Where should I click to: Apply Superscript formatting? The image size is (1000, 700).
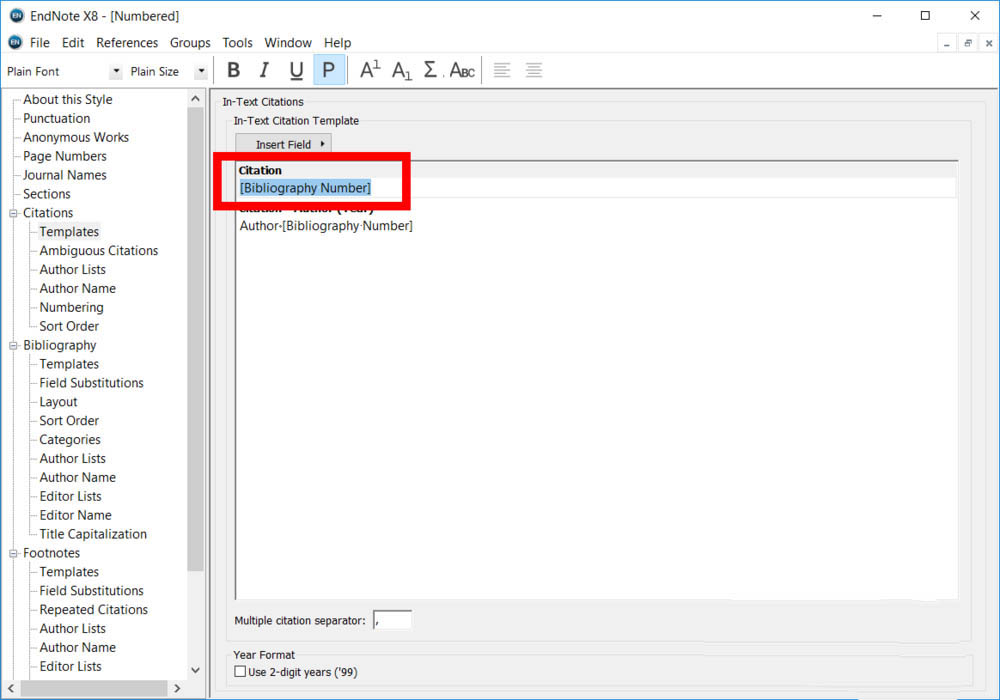click(370, 69)
